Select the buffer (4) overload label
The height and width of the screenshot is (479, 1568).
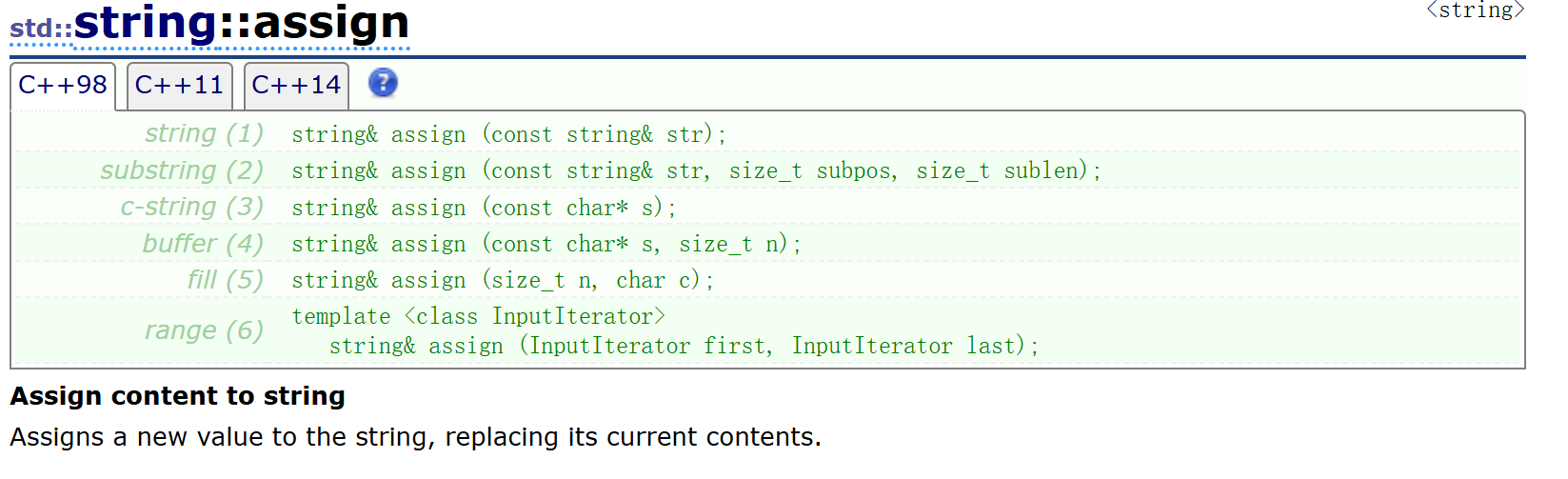pos(203,244)
